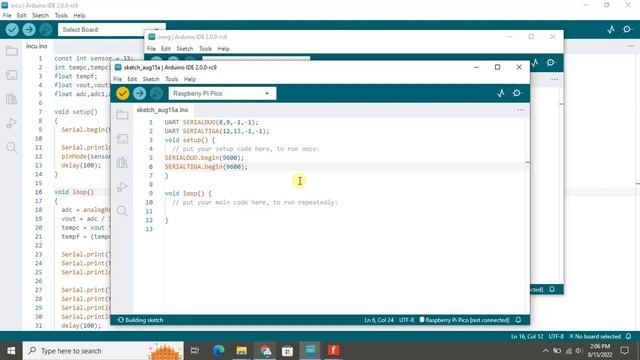640x360 pixels.
Task: Open Raspberry Pi Pico board dropdown
Action: coord(222,93)
